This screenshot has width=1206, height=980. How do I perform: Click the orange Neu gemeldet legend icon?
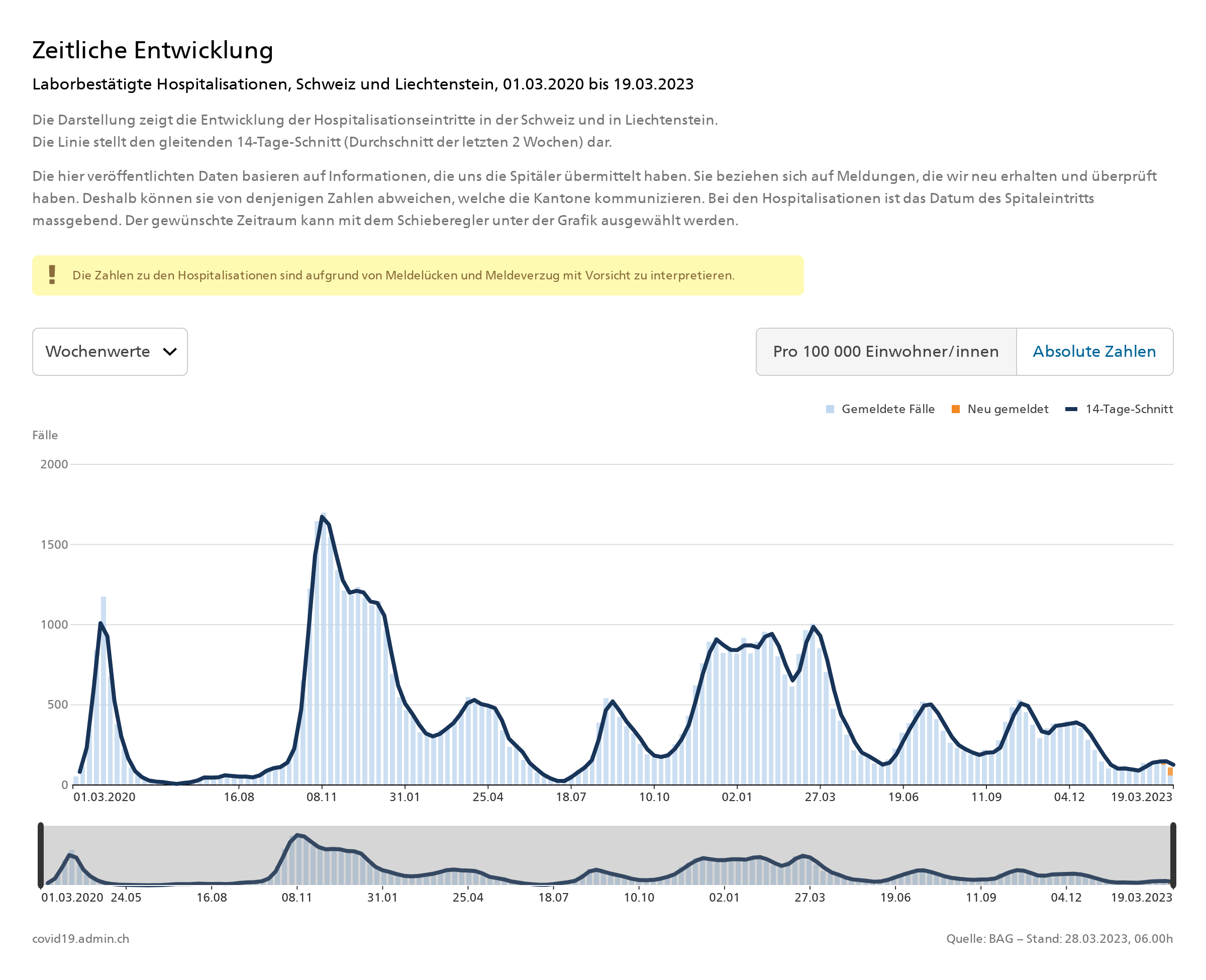tap(955, 409)
